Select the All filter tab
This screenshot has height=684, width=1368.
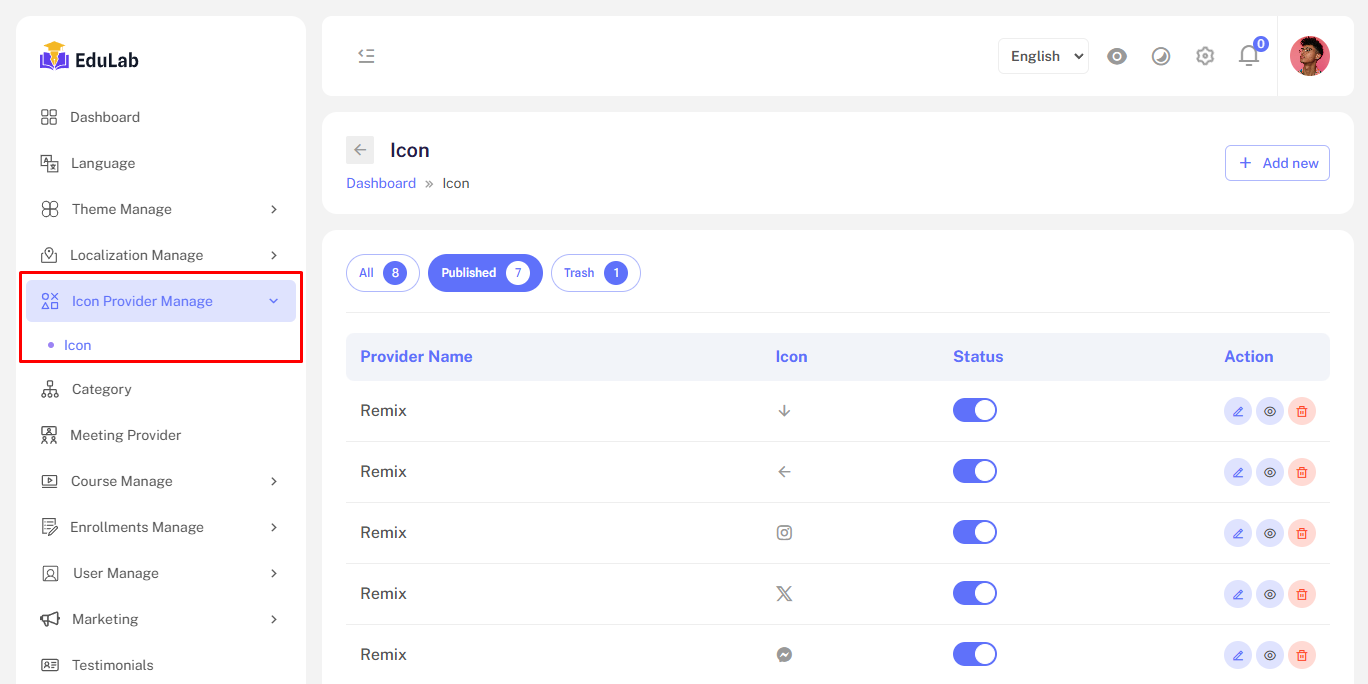[x=382, y=273]
